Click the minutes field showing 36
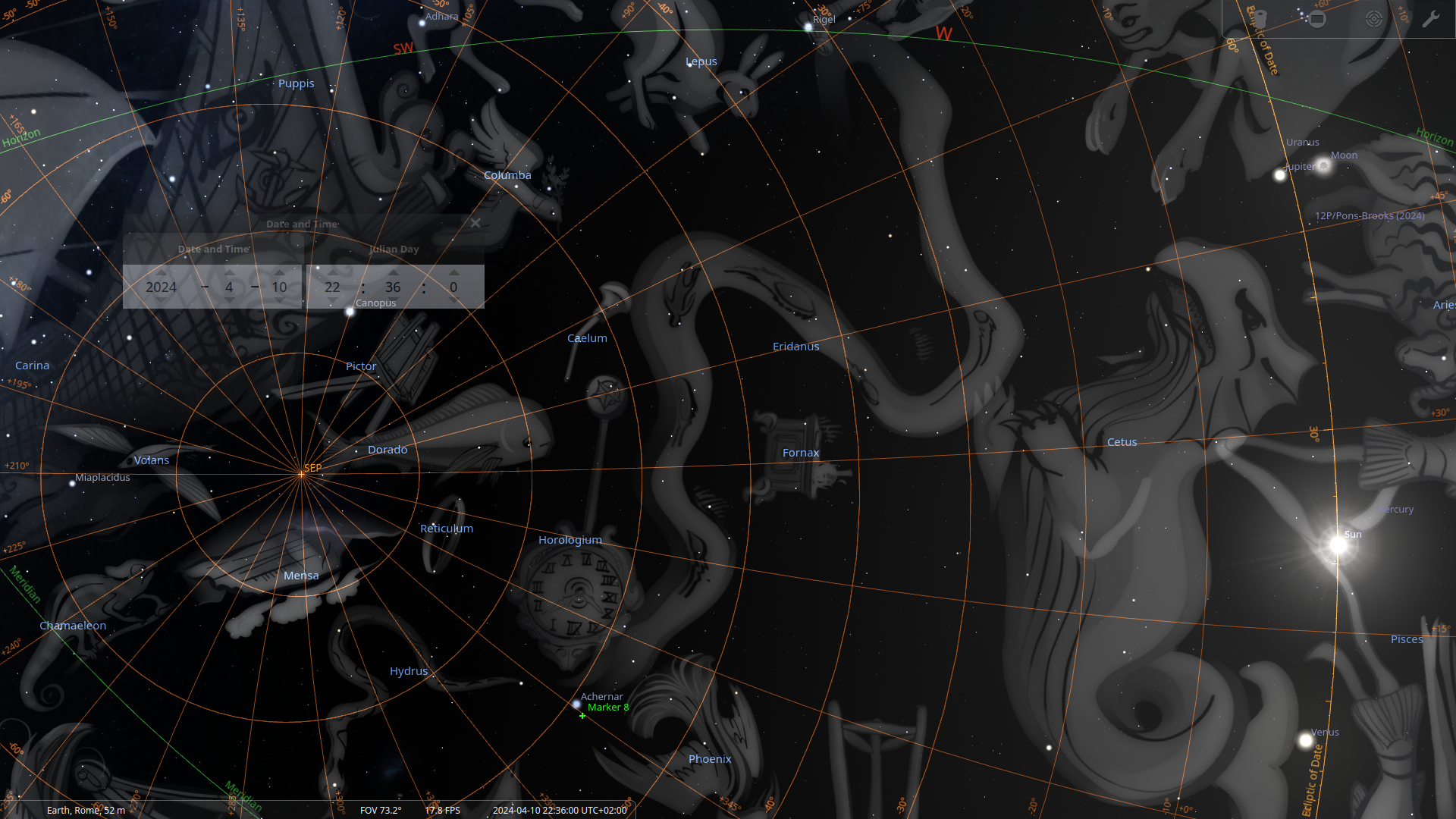Screen dimensions: 1456x819 point(393,287)
